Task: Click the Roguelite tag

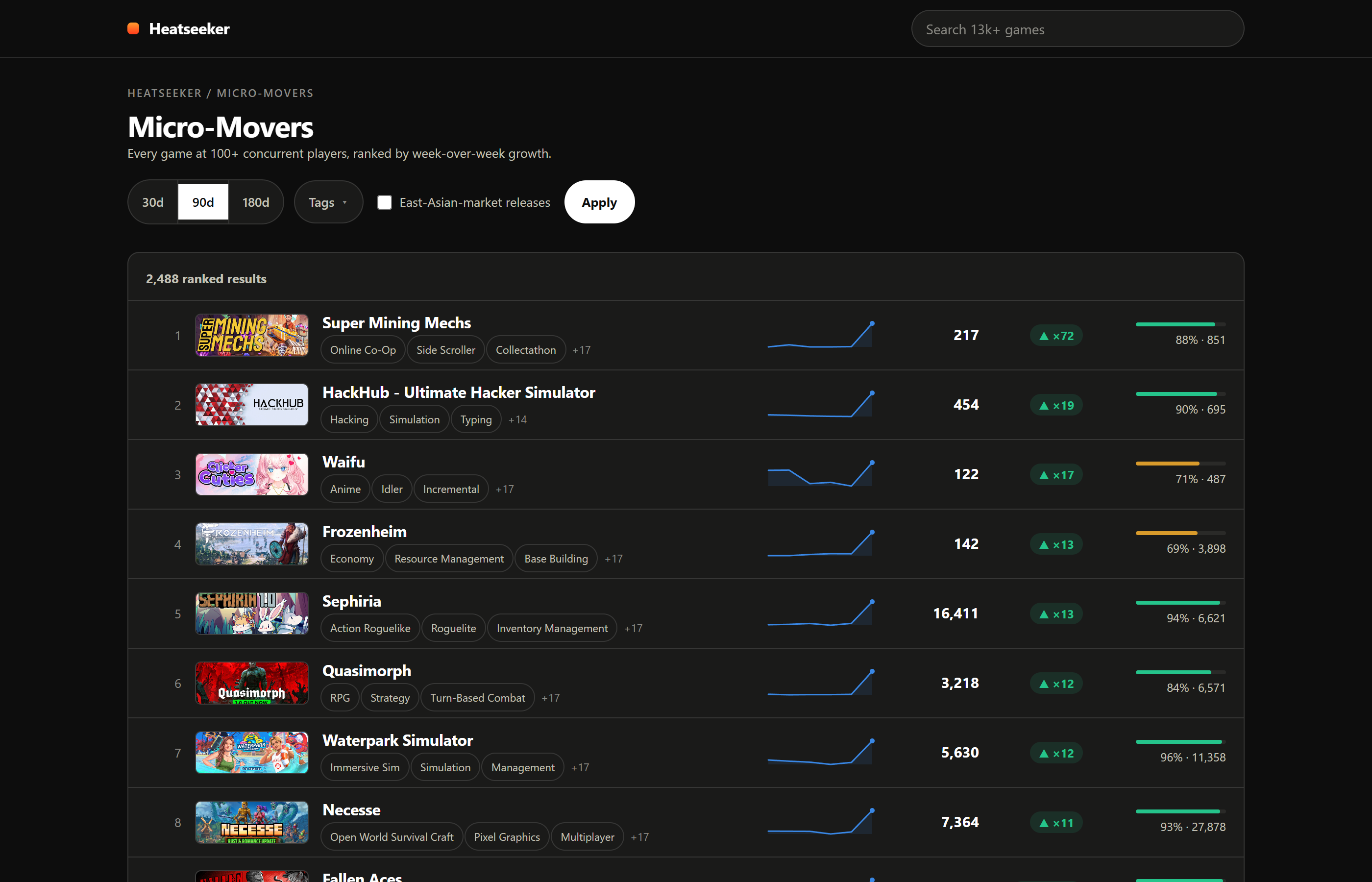Action: coord(453,628)
